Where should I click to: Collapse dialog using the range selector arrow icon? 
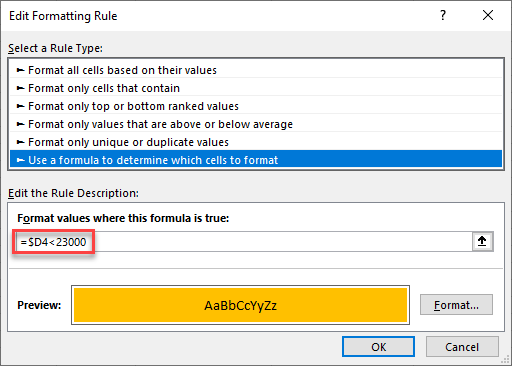click(482, 241)
